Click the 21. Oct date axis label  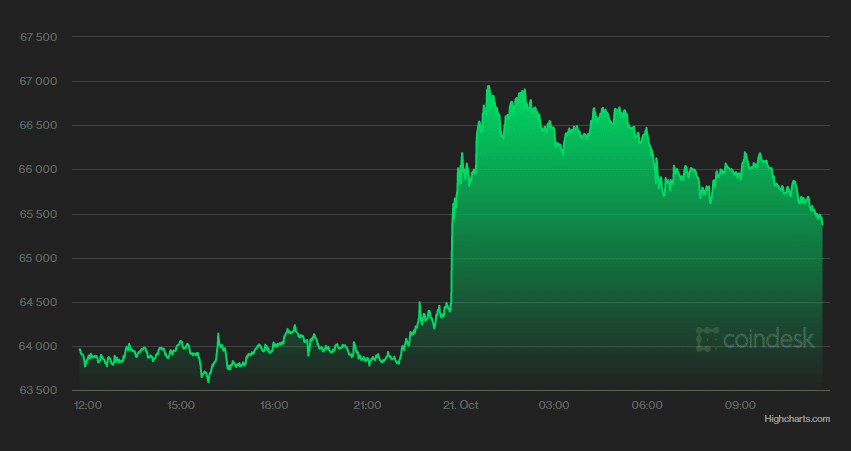coord(461,405)
